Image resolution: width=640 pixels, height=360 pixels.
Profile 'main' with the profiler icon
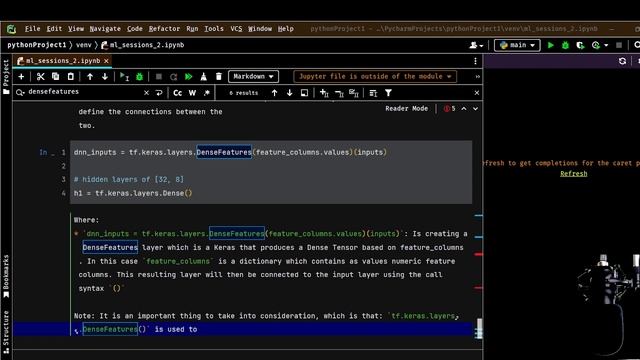[596, 45]
